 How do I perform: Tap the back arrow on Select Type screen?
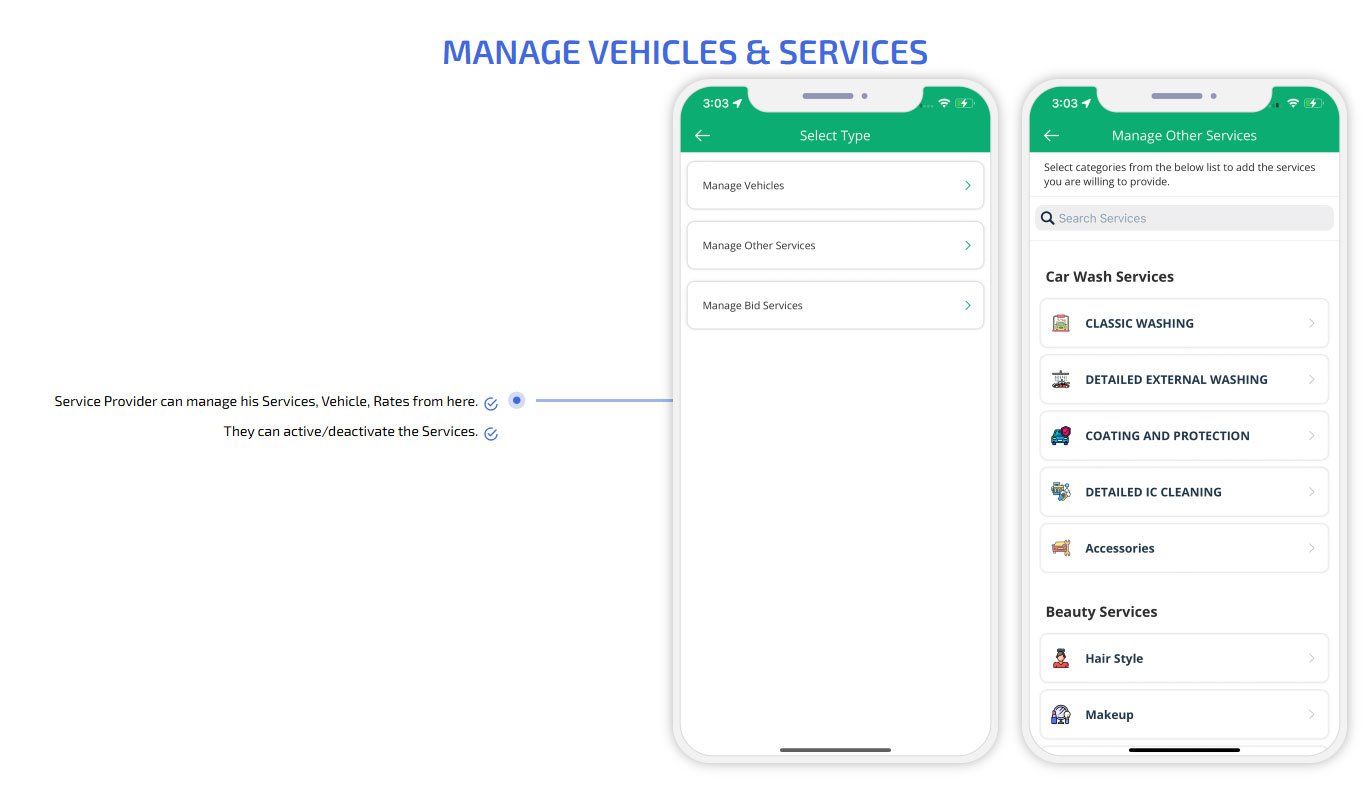[702, 136]
